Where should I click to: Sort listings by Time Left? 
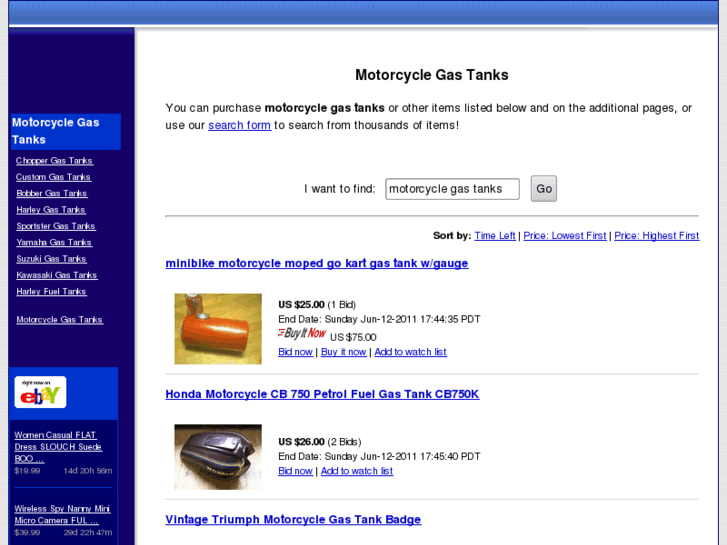coord(495,236)
